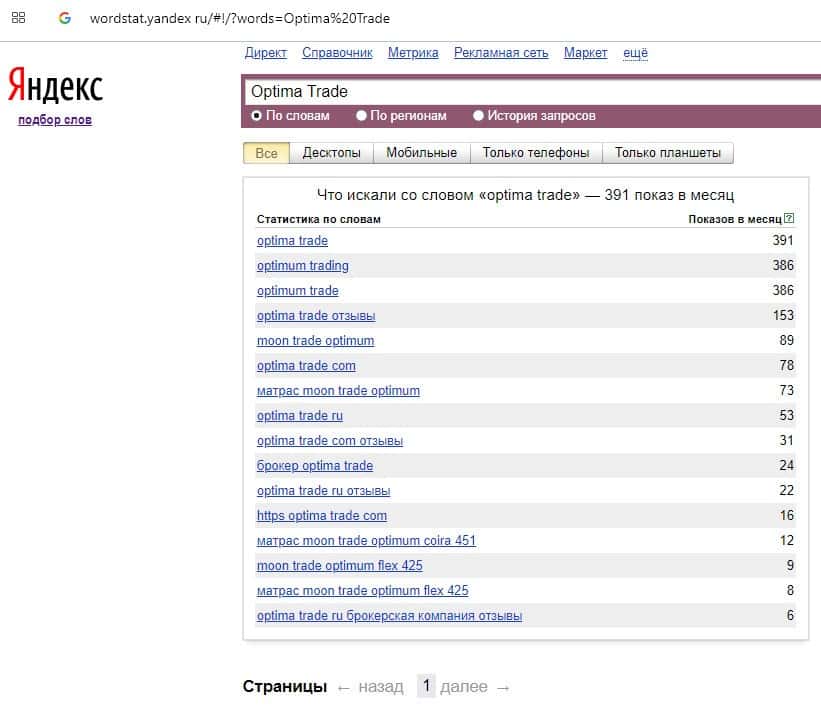Image resolution: width=821 pixels, height=717 pixels.
Task: Select the История запросов radio button
Action: click(479, 116)
